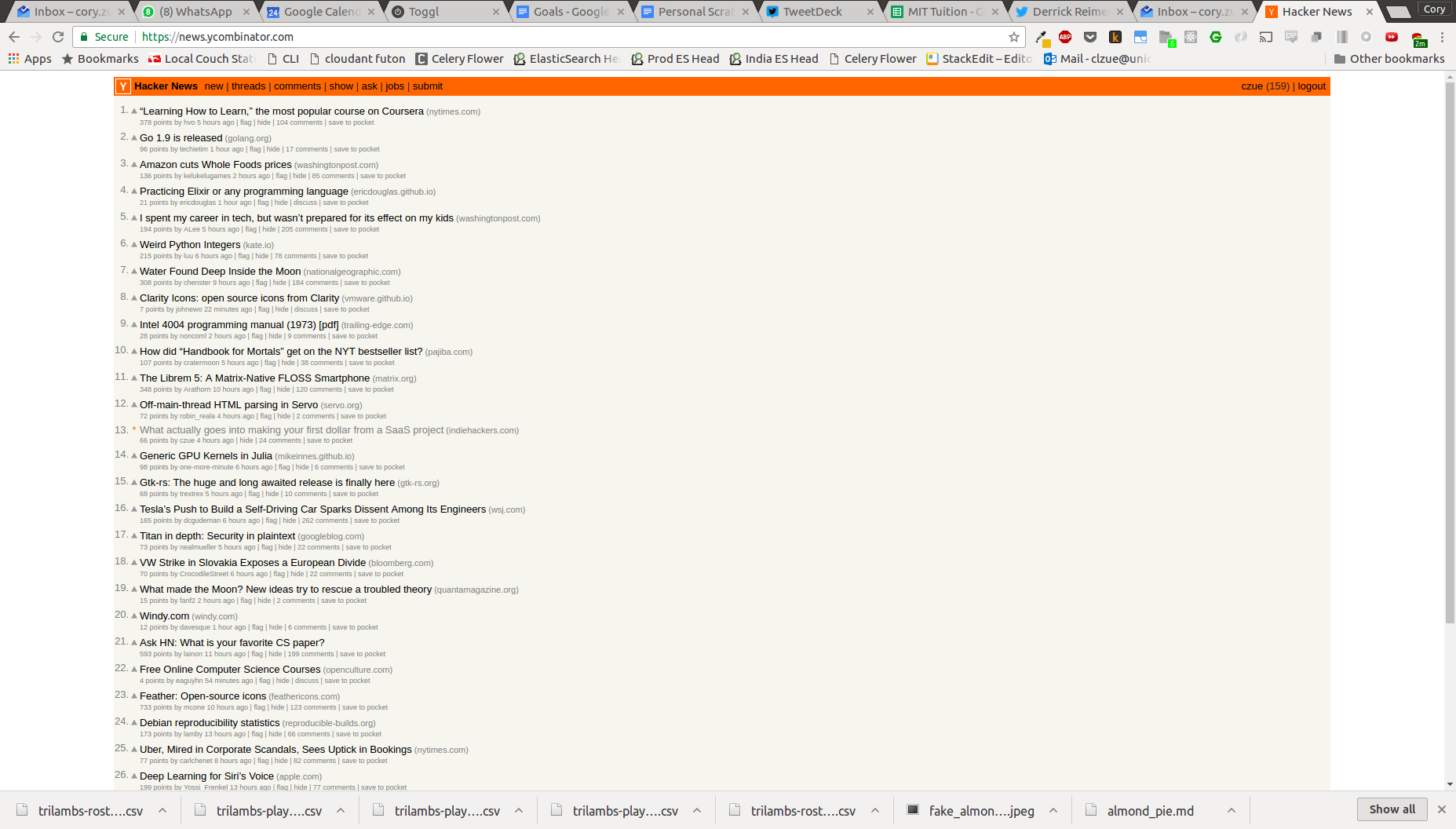The image size is (1456, 829).
Task: Switch to the Google Calendar tab
Action: point(322,12)
